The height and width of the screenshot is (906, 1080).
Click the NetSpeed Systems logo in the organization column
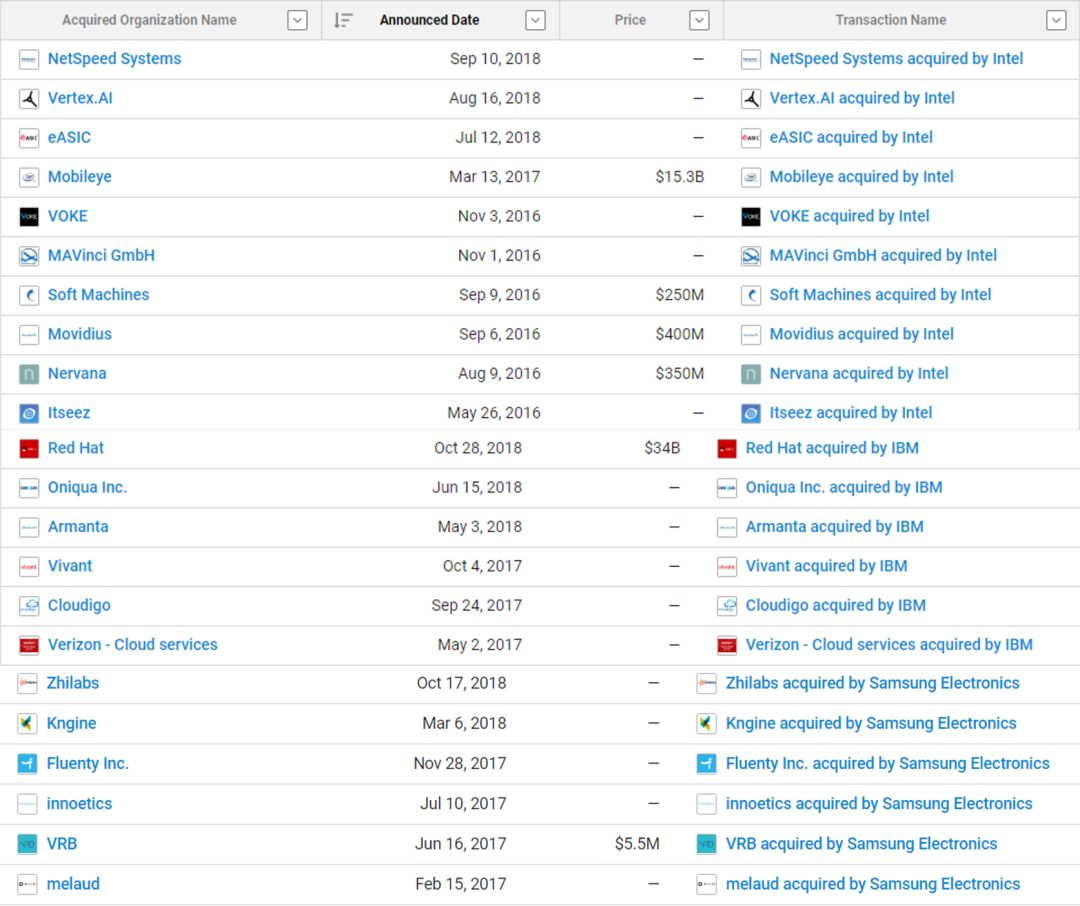29,60
